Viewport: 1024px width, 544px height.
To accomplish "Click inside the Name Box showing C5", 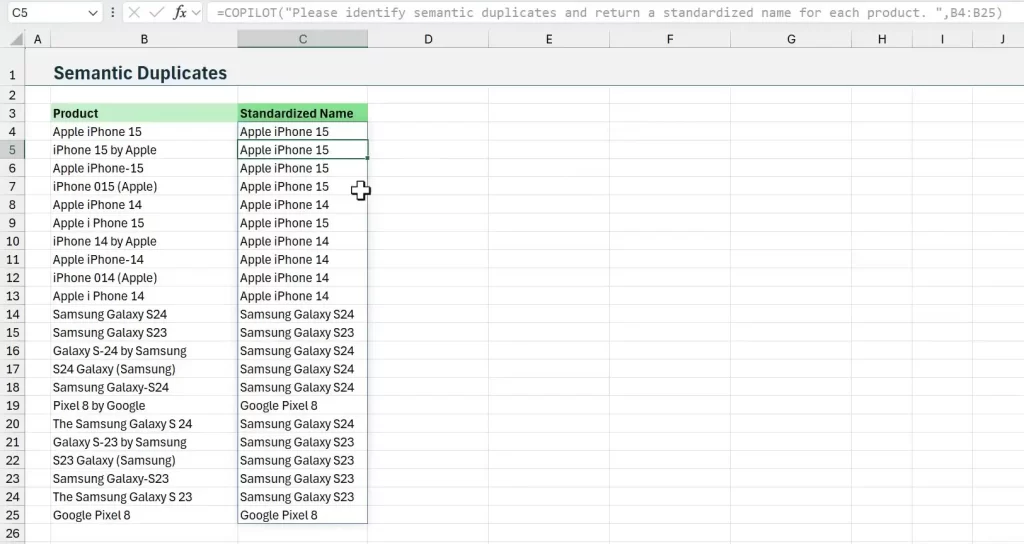I will pos(45,13).
